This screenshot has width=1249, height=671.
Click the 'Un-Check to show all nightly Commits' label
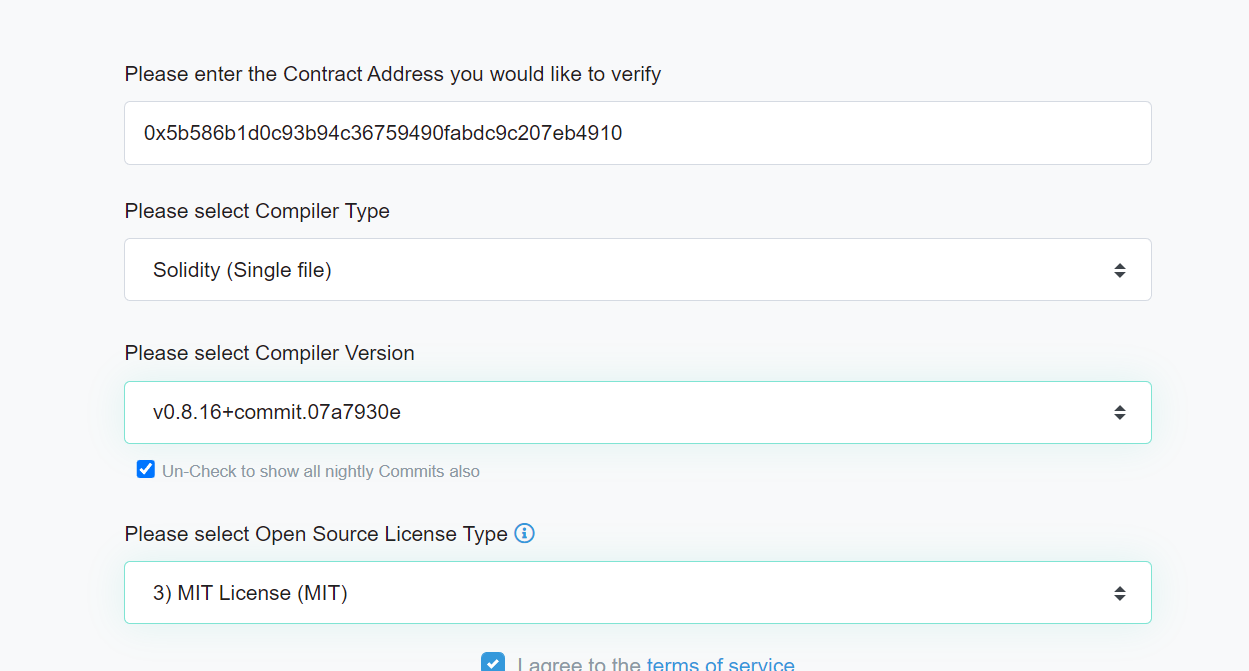321,471
